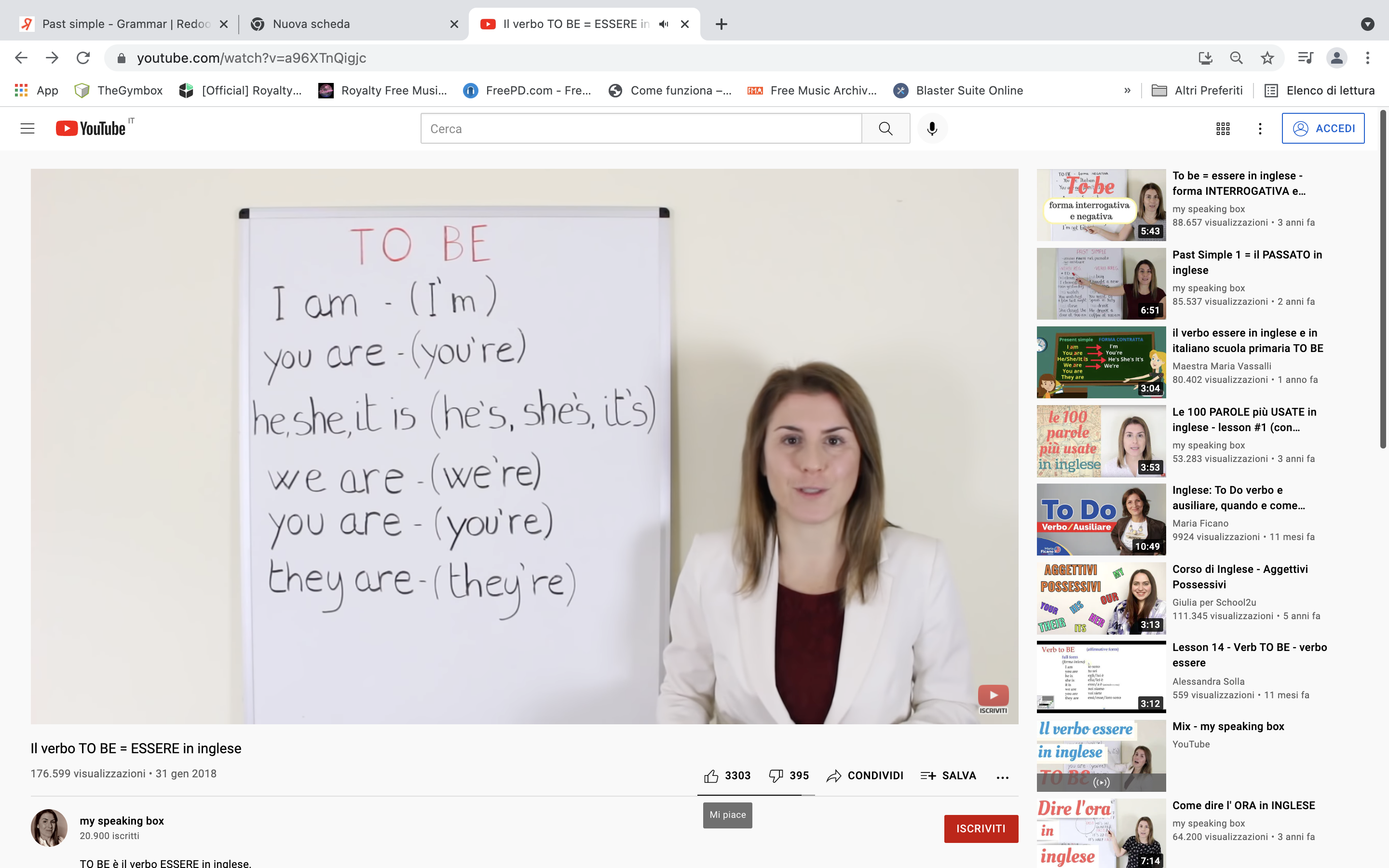Screen dimensions: 1389x868
Task: Bookmark this page with star icon
Action: pos(1267,58)
